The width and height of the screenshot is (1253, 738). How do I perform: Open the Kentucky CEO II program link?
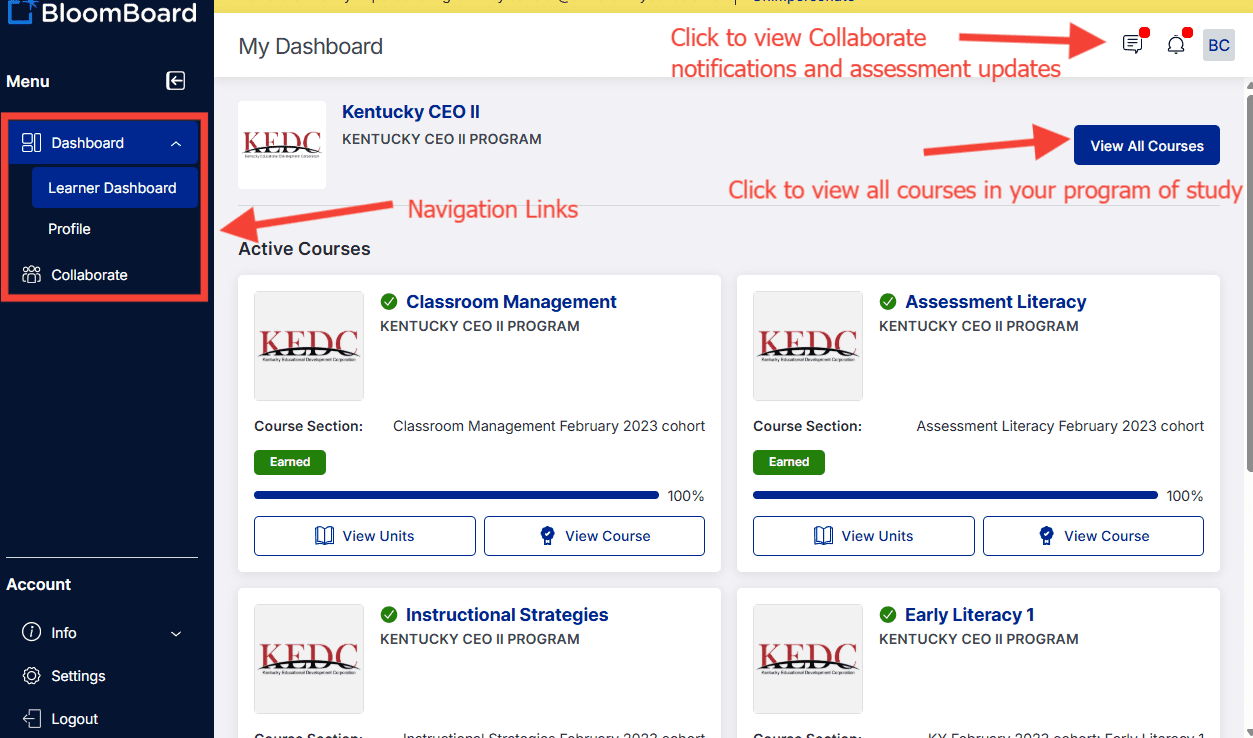(411, 112)
